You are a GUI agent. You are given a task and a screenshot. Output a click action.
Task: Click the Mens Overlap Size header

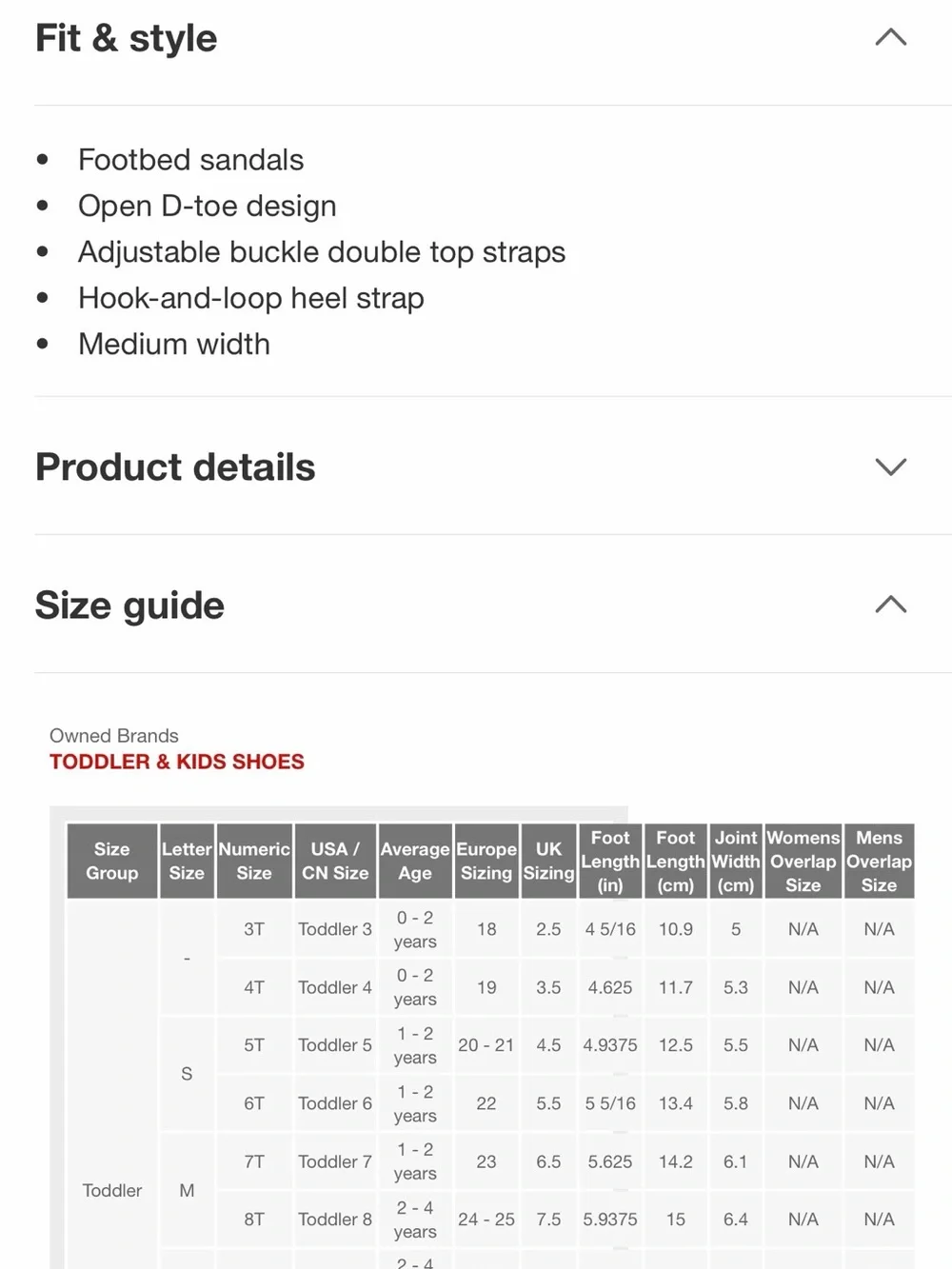[879, 861]
